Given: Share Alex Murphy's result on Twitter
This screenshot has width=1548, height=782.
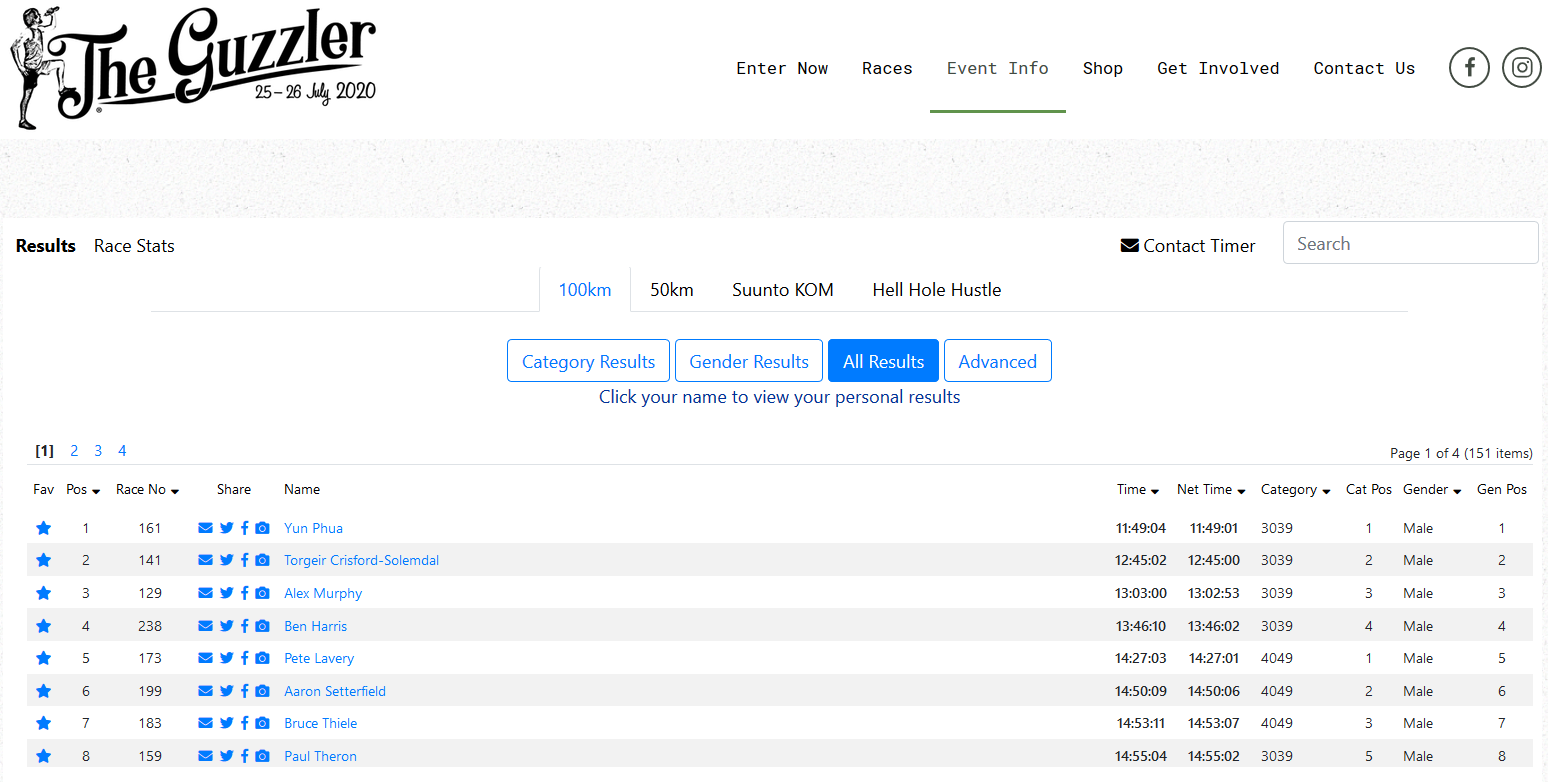Looking at the screenshot, I should pyautogui.click(x=226, y=593).
